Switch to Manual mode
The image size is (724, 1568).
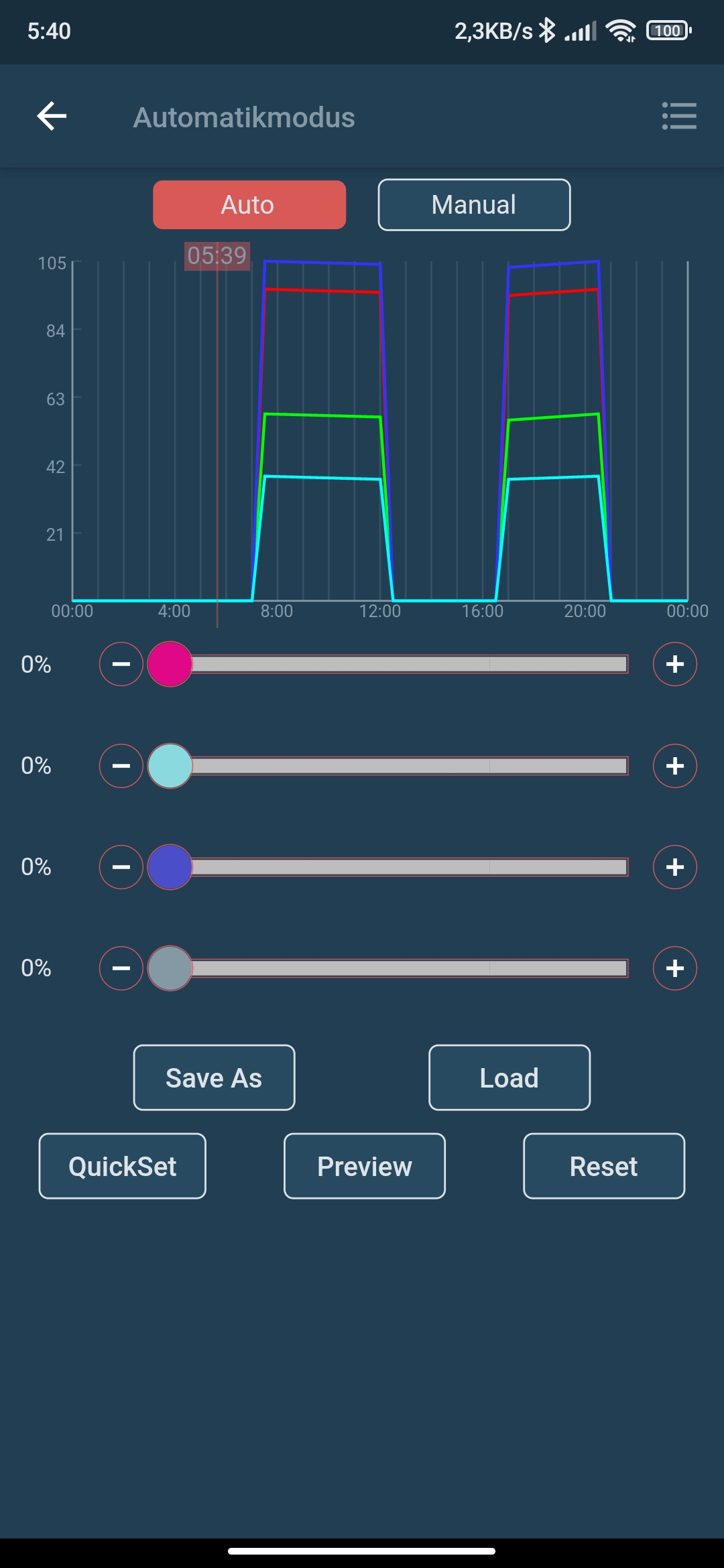pyautogui.click(x=474, y=205)
